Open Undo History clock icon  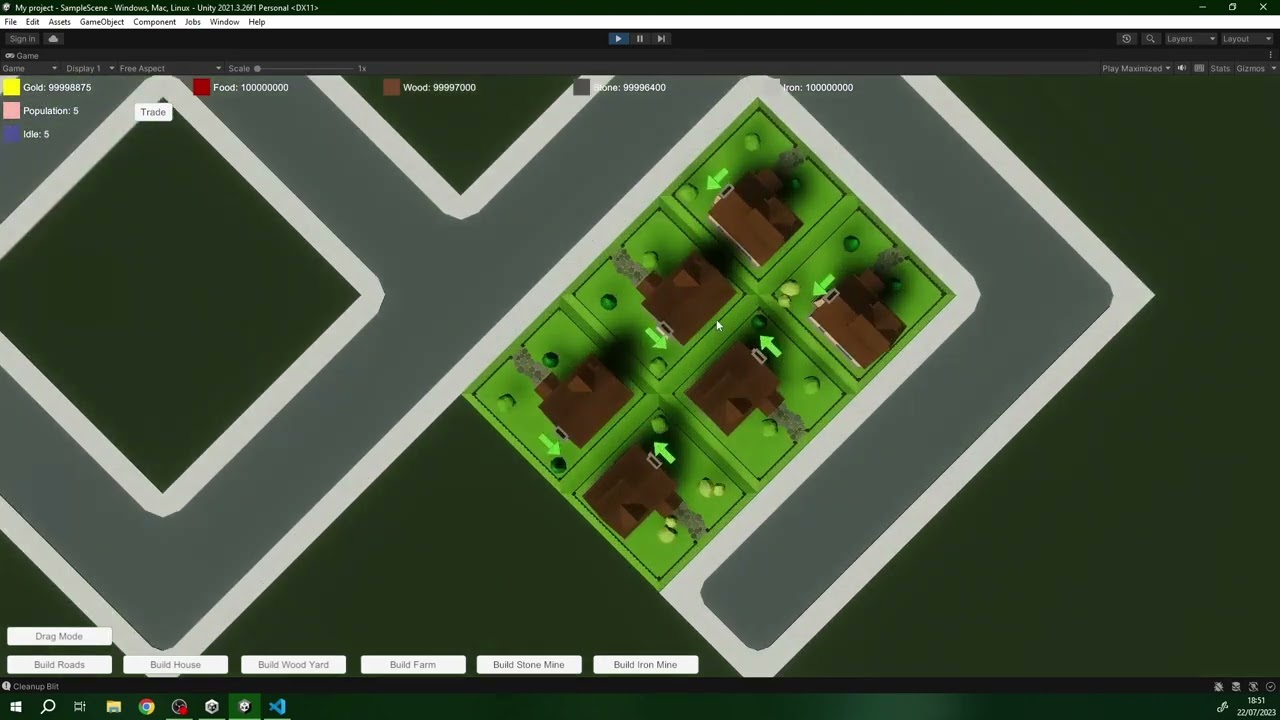[1126, 39]
